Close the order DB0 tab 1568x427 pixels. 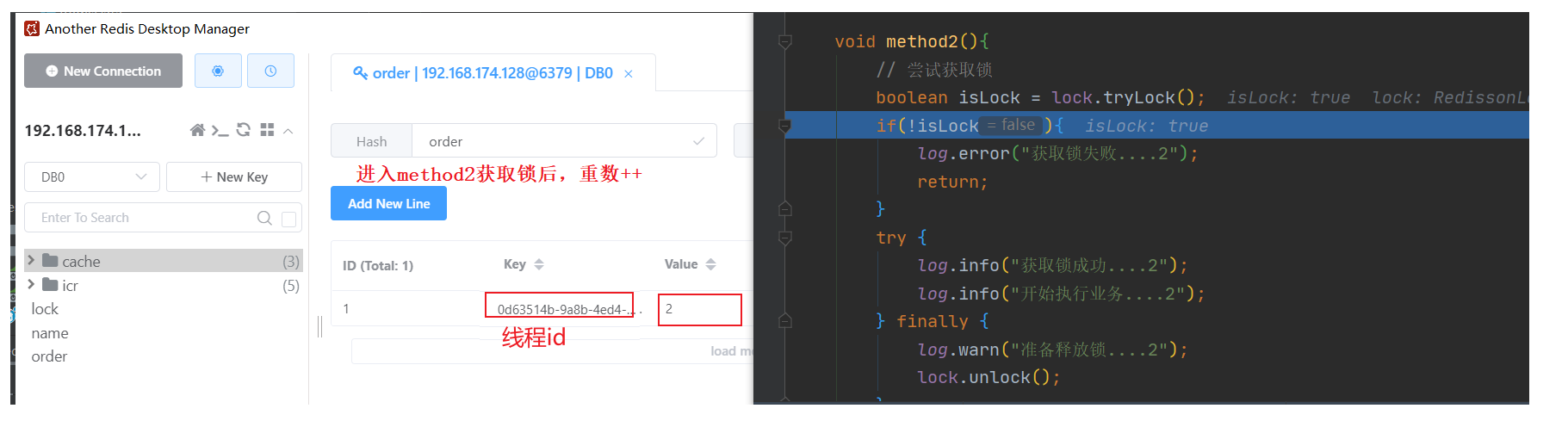pyautogui.click(x=629, y=74)
